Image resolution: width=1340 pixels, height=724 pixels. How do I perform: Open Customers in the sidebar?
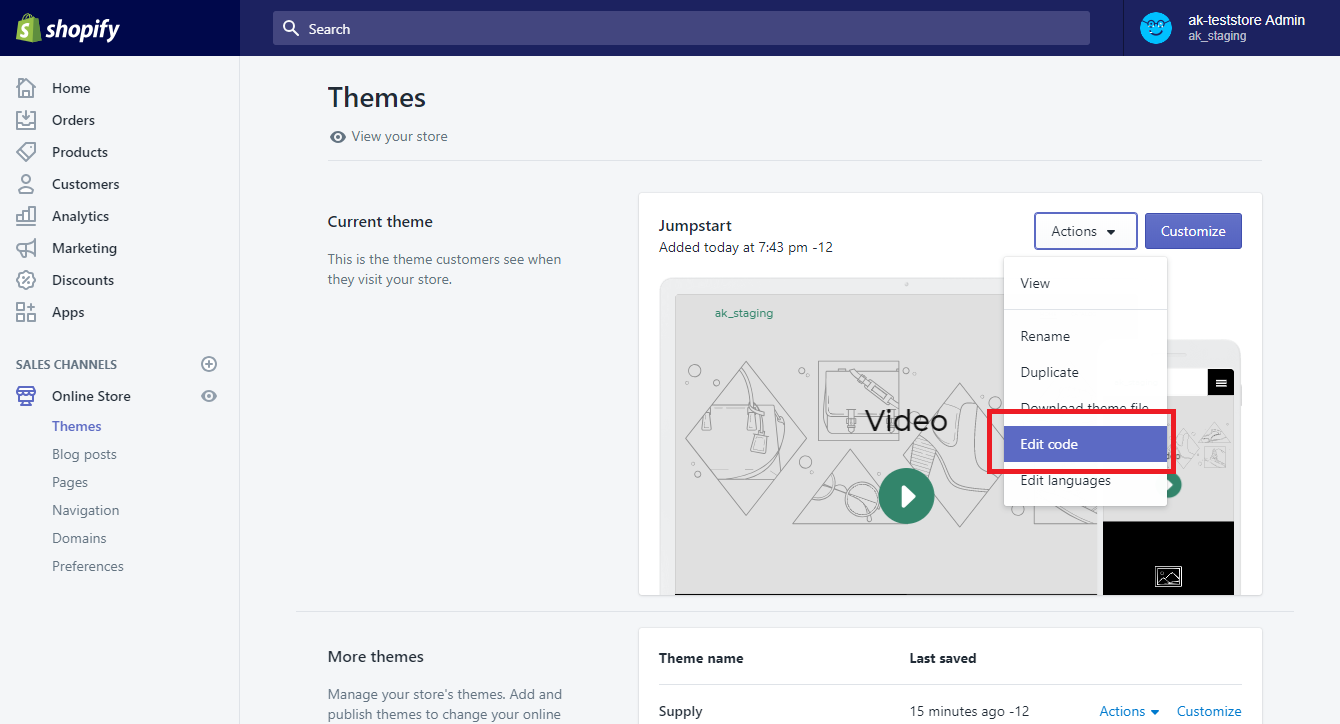[x=85, y=184]
